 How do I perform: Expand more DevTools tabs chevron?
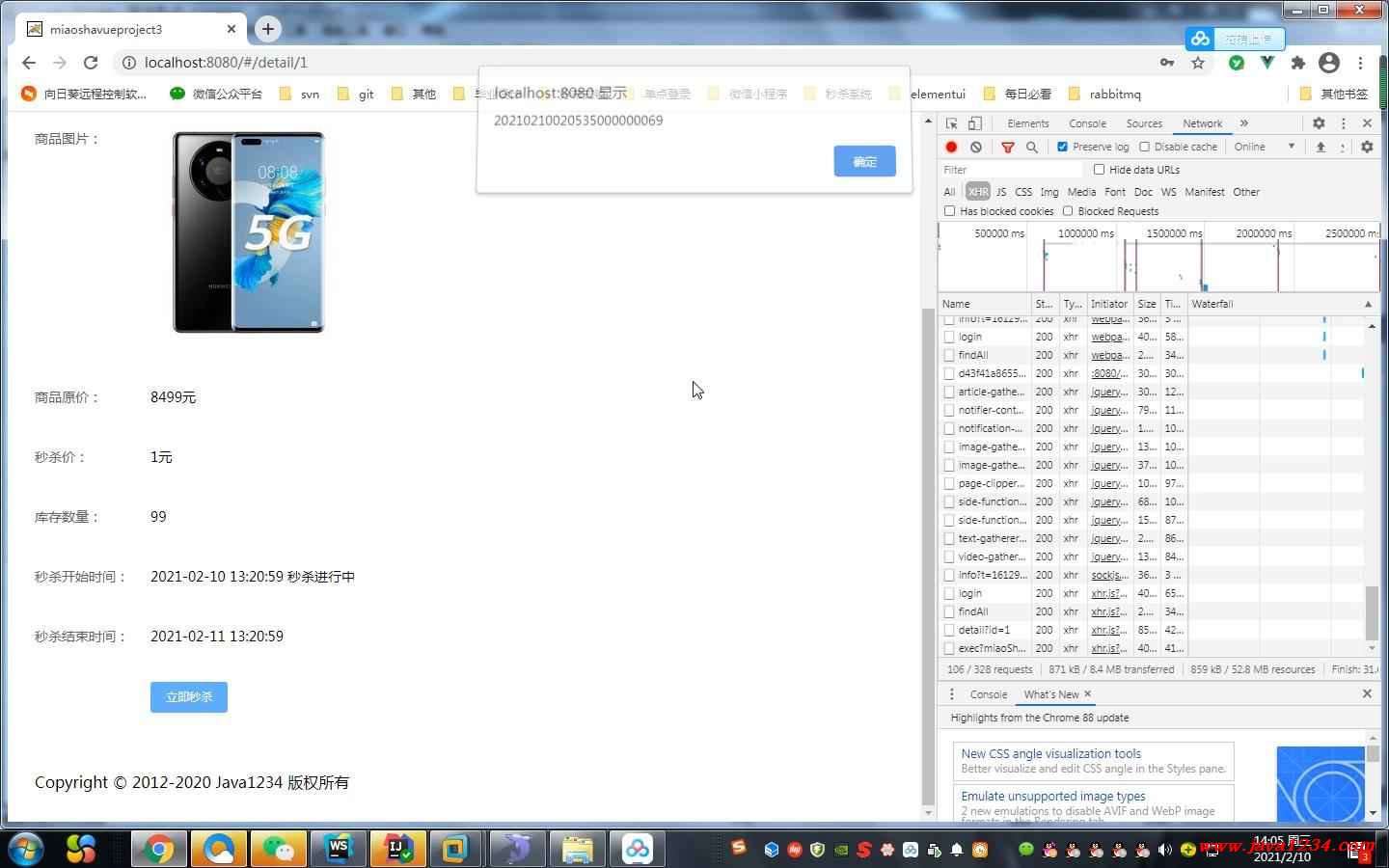point(1244,123)
